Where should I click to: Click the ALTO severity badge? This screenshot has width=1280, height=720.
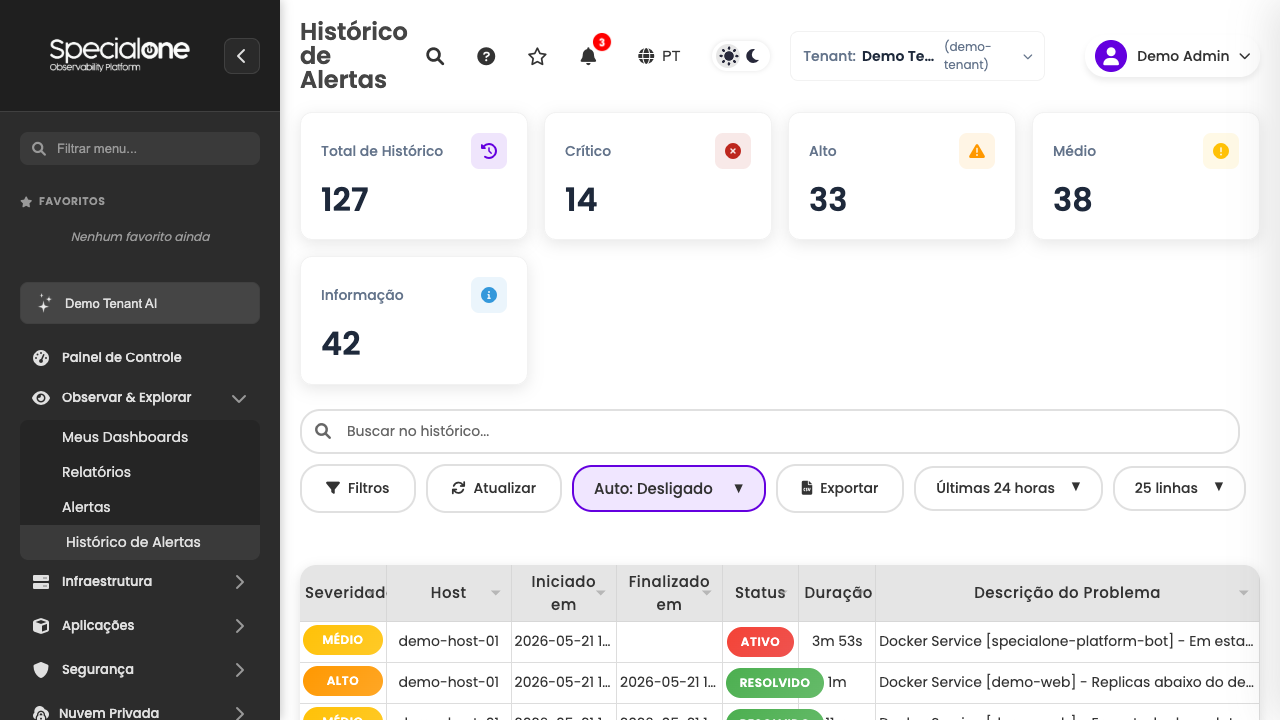[343, 681]
